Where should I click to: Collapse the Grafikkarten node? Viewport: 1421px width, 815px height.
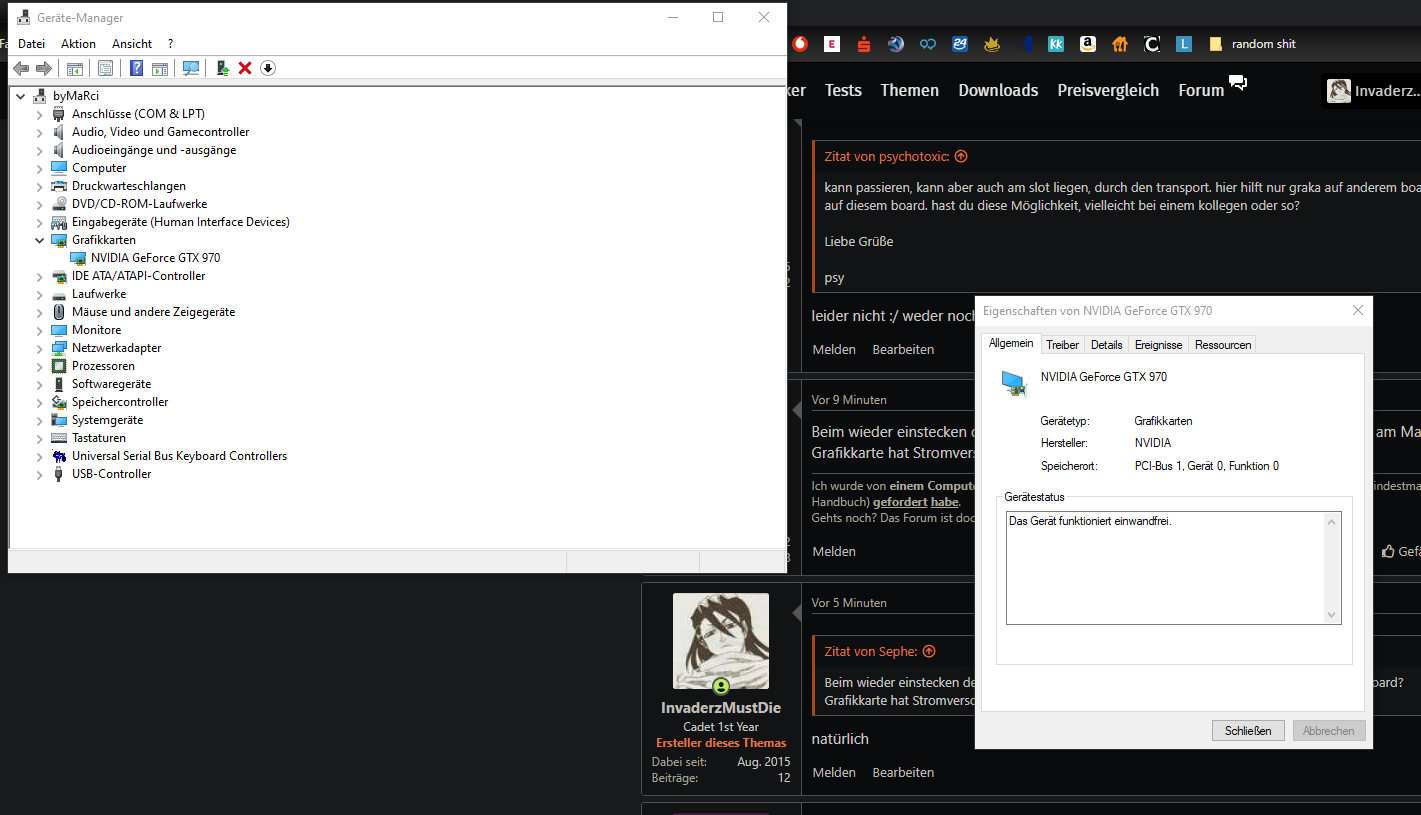40,240
